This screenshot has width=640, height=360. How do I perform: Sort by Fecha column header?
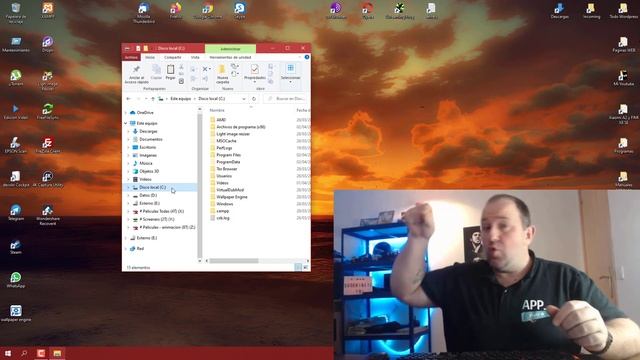click(x=303, y=110)
